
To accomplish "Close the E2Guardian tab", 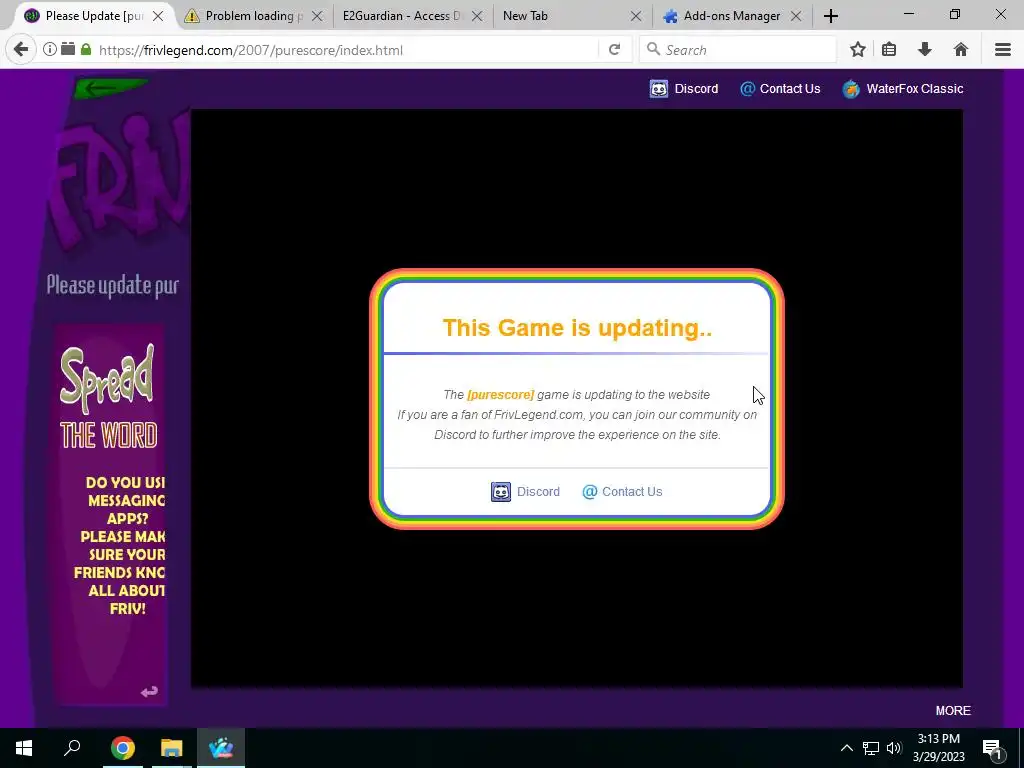I will coord(477,16).
